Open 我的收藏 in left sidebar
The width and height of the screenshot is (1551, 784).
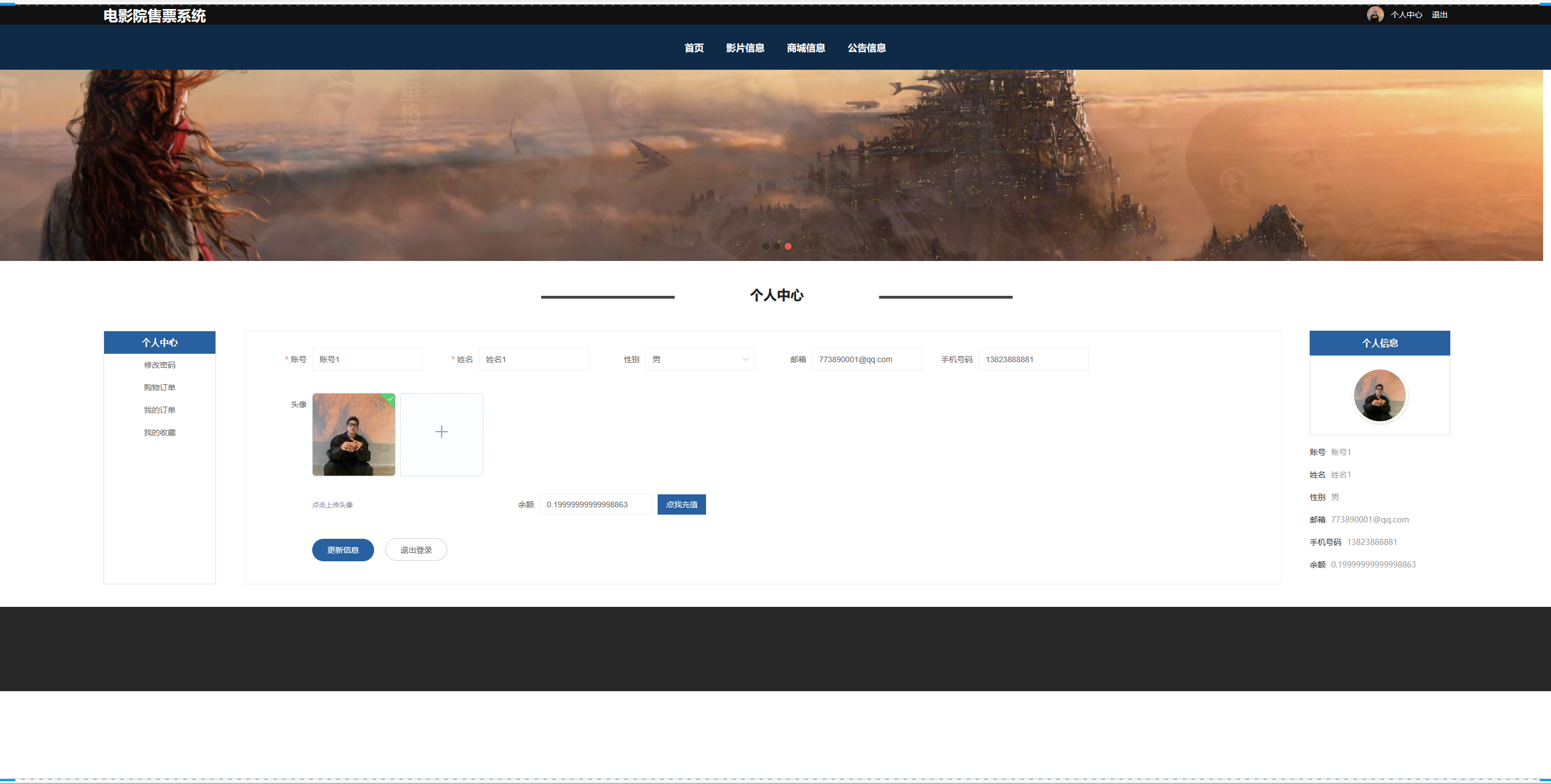[160, 432]
